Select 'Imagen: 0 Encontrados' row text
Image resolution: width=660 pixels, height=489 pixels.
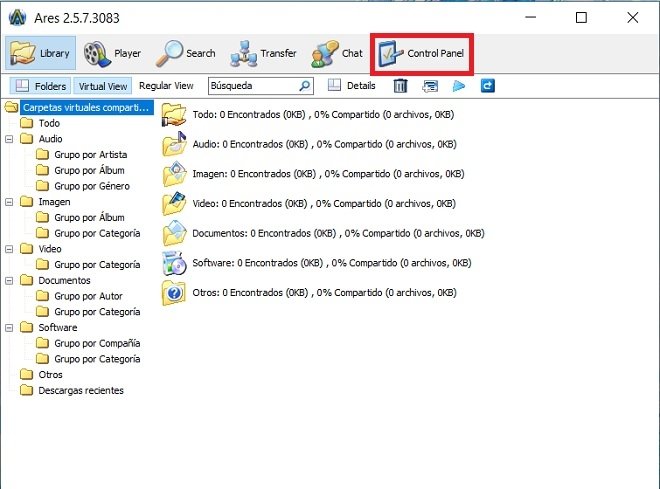(328, 174)
